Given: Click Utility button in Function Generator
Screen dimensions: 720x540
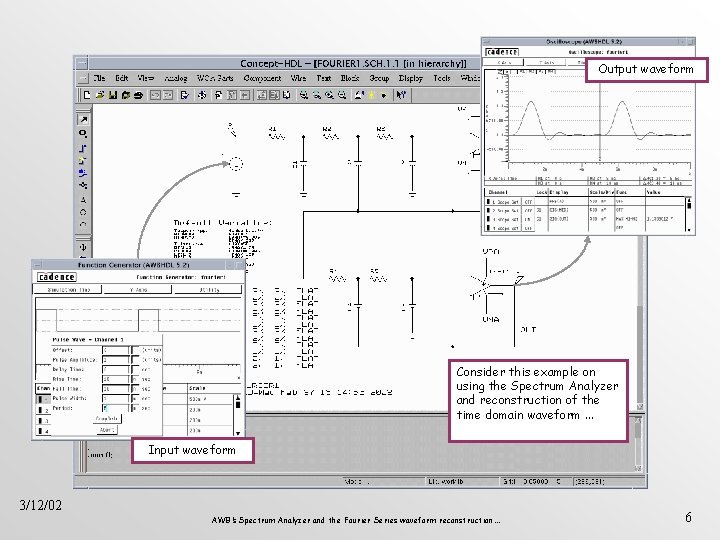Looking at the screenshot, I should [x=209, y=290].
